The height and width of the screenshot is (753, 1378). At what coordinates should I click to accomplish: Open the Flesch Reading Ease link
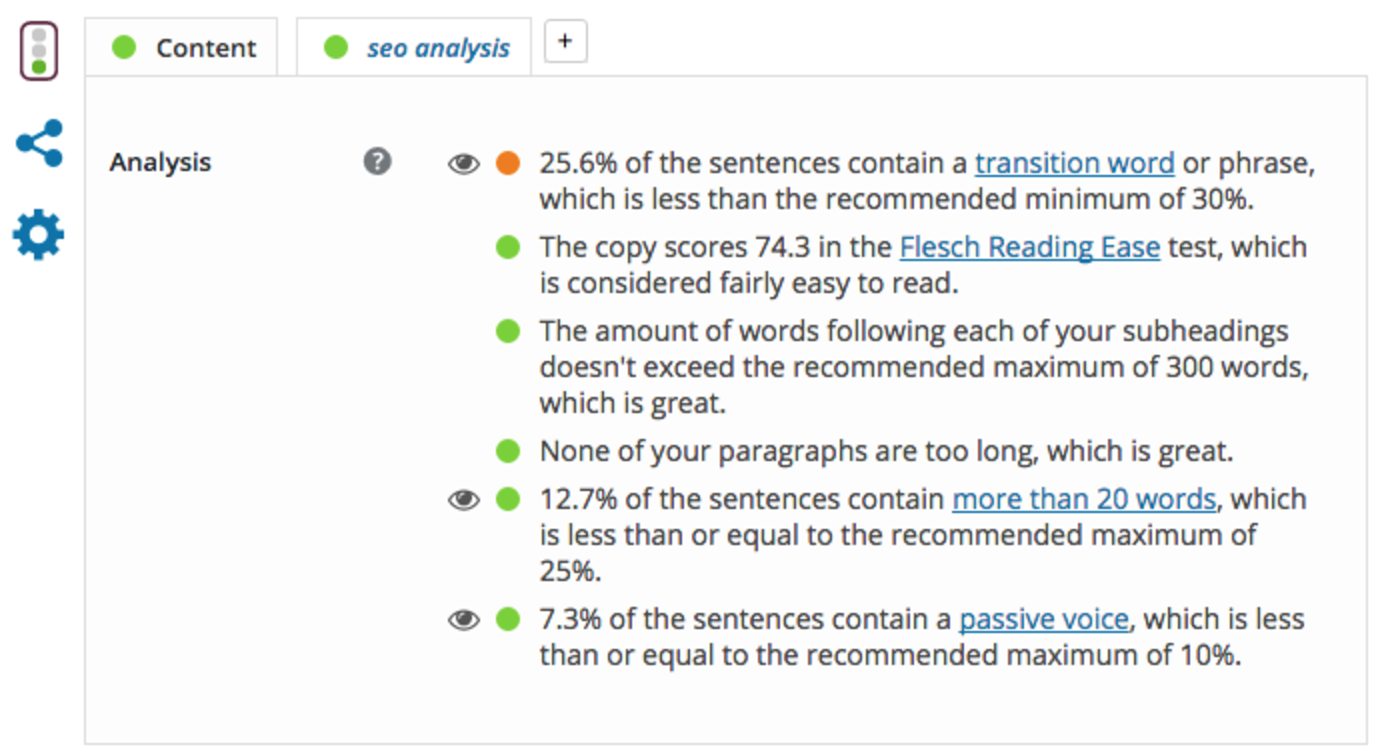click(x=1029, y=247)
